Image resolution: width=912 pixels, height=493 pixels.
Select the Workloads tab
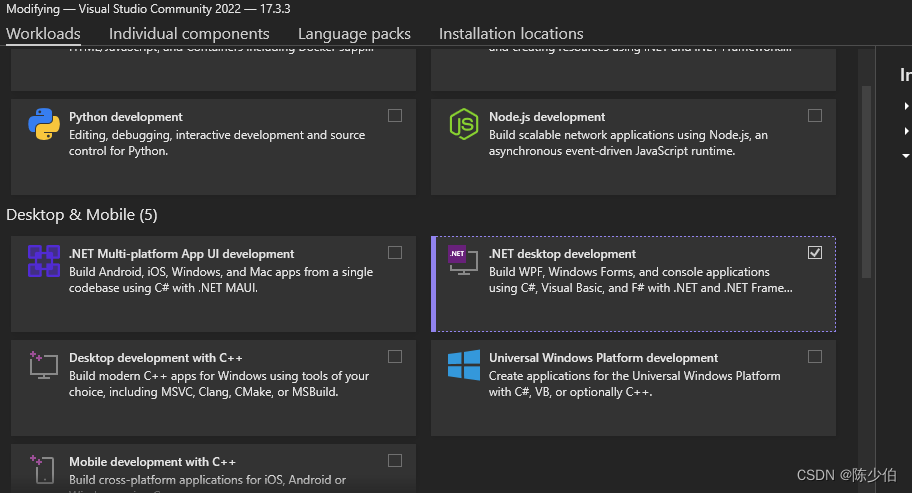(x=43, y=34)
